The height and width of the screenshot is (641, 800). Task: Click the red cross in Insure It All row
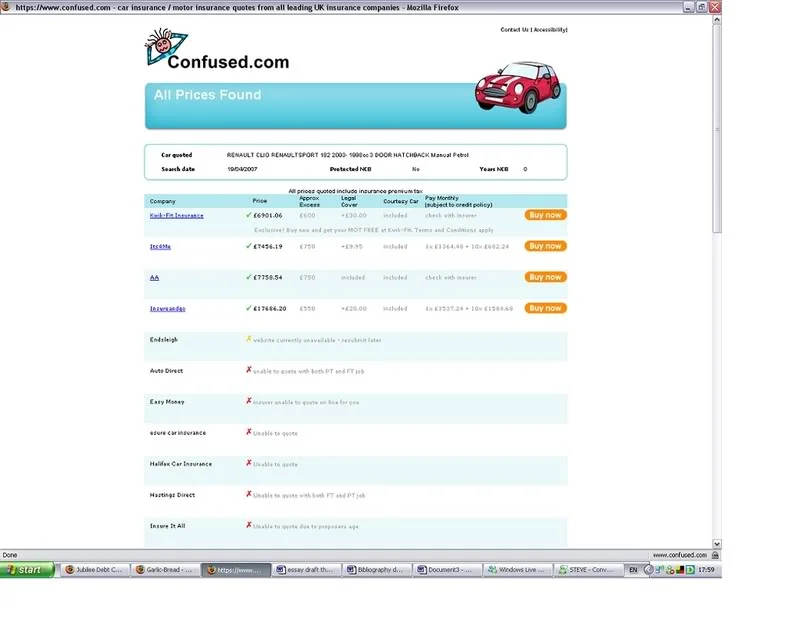click(x=249, y=525)
